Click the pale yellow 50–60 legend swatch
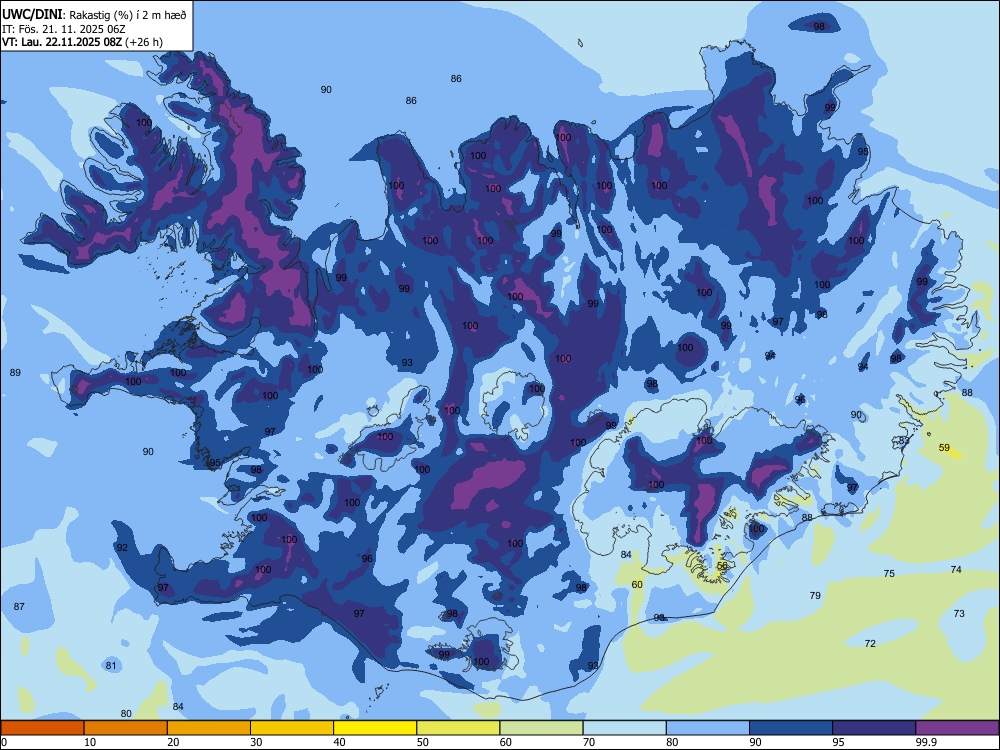1000x750 pixels. (458, 728)
